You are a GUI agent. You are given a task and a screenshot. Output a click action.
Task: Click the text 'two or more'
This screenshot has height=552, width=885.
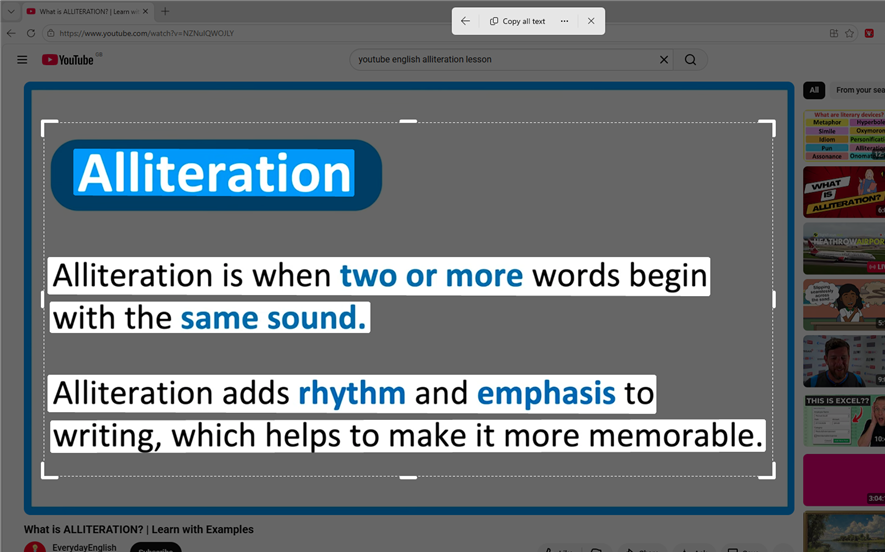431,275
